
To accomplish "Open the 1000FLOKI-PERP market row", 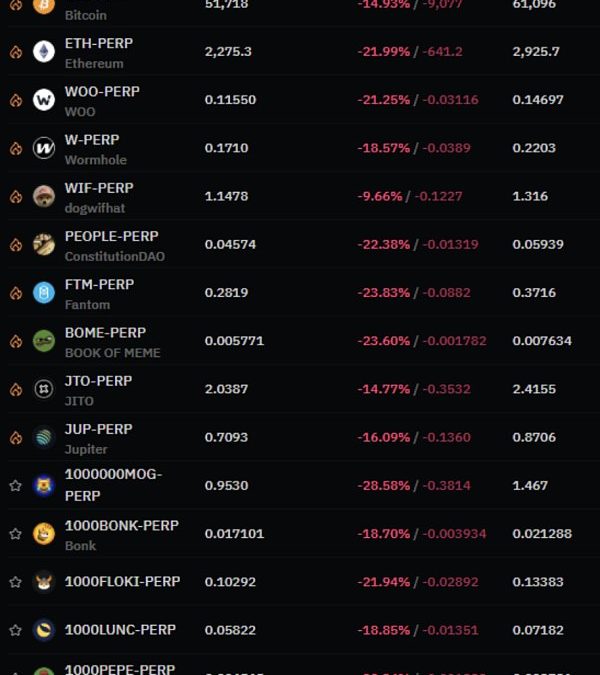I will [x=300, y=582].
